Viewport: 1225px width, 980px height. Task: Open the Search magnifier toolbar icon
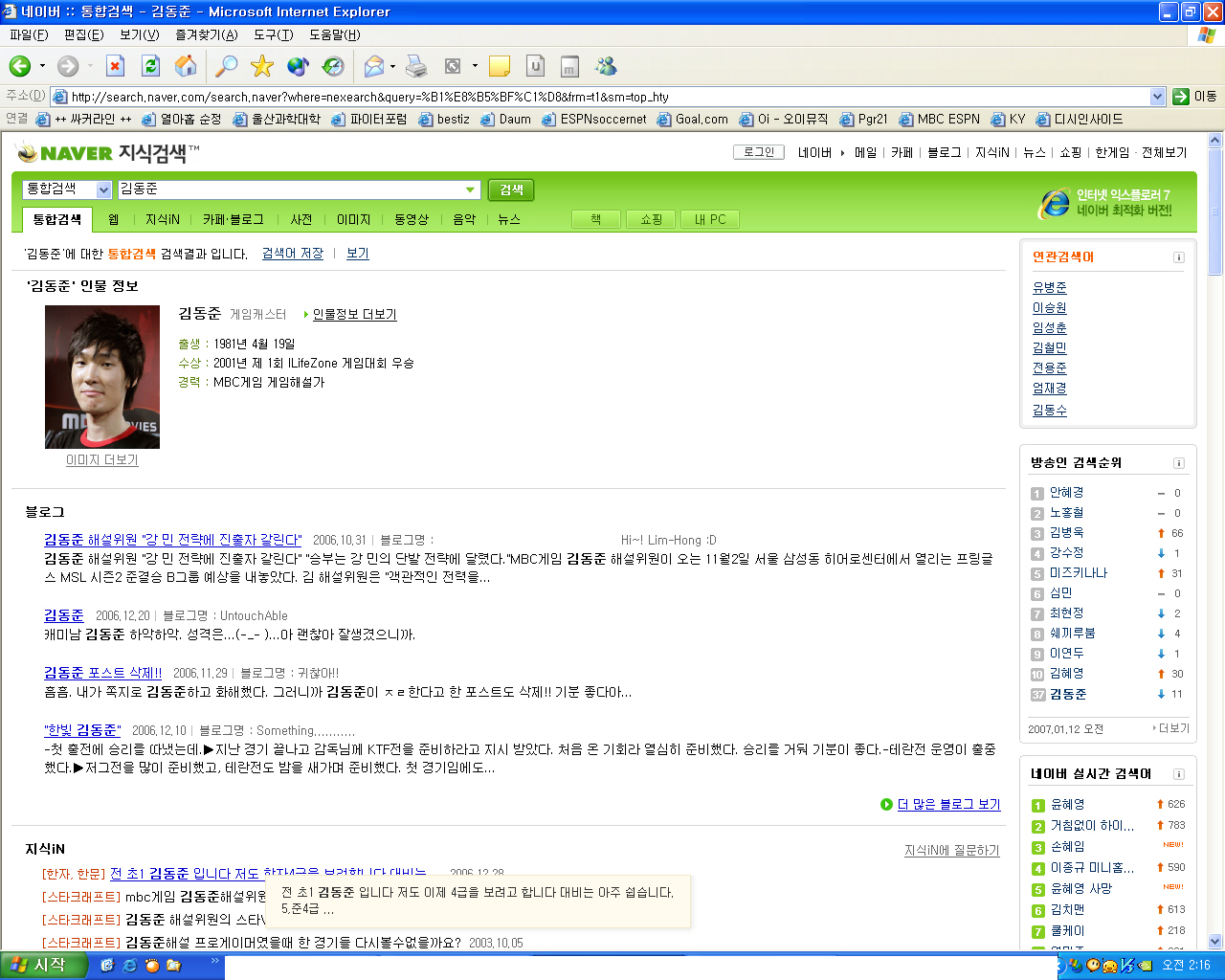click(226, 66)
